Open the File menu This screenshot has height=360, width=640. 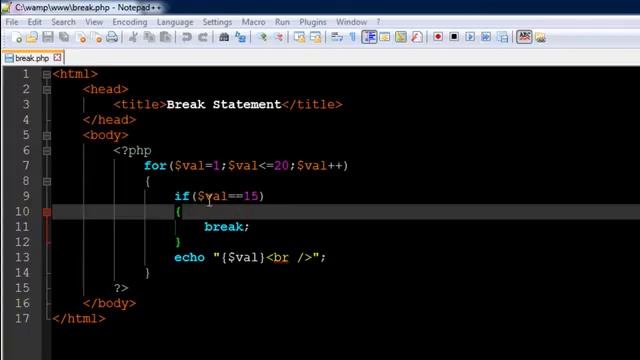coord(12,22)
